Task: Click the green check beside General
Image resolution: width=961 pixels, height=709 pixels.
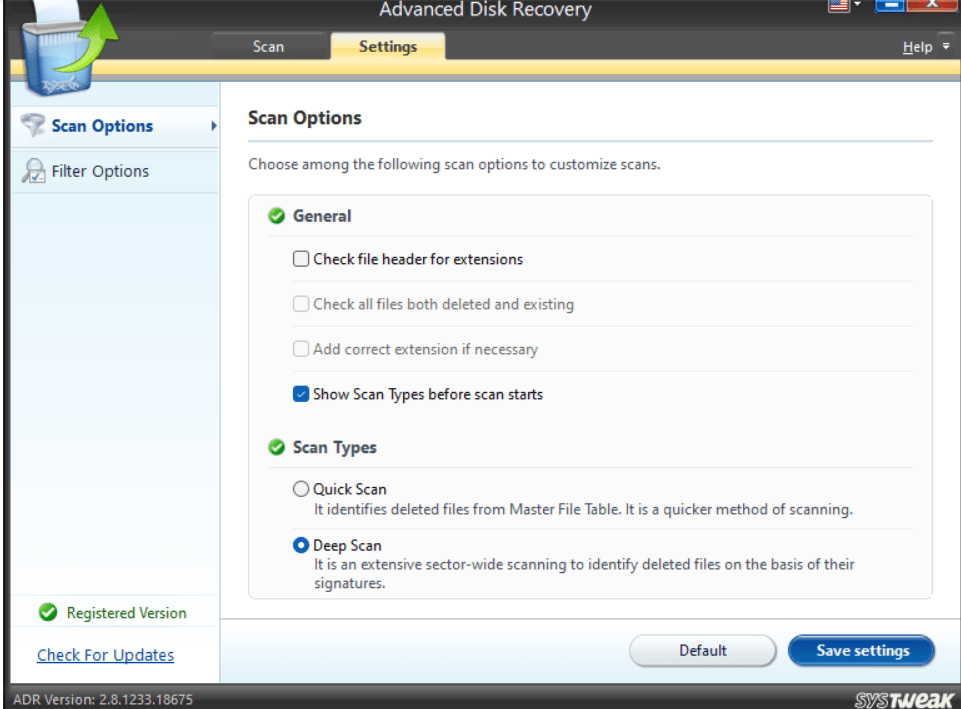Action: [x=277, y=216]
